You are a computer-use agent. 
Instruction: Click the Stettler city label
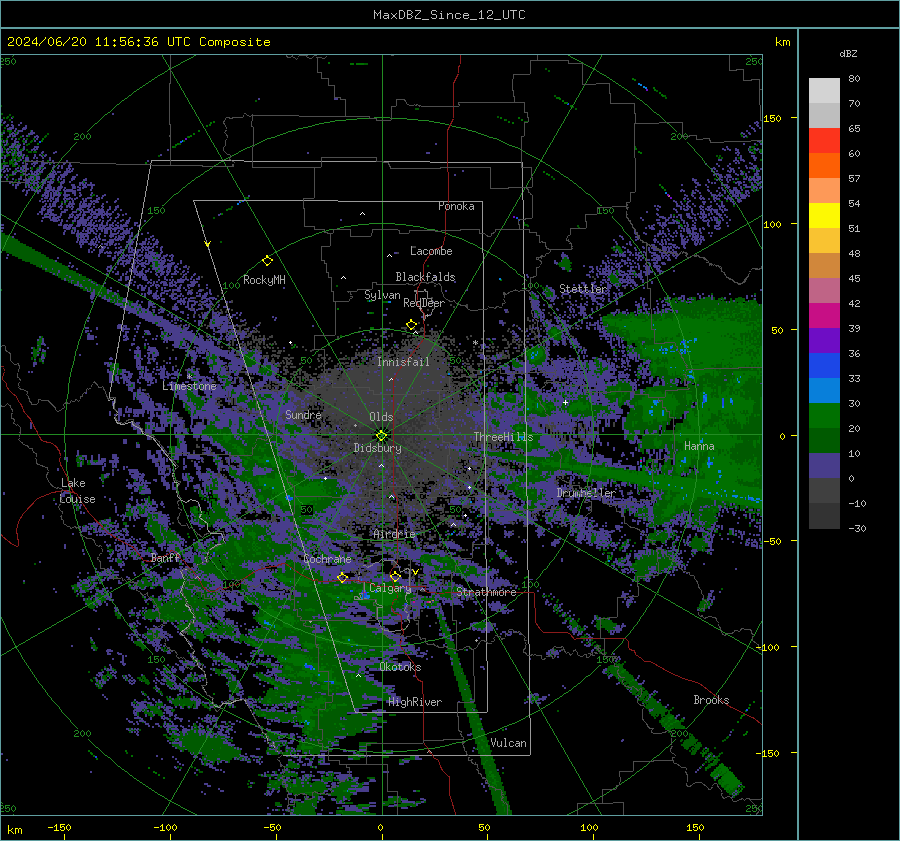(x=583, y=289)
